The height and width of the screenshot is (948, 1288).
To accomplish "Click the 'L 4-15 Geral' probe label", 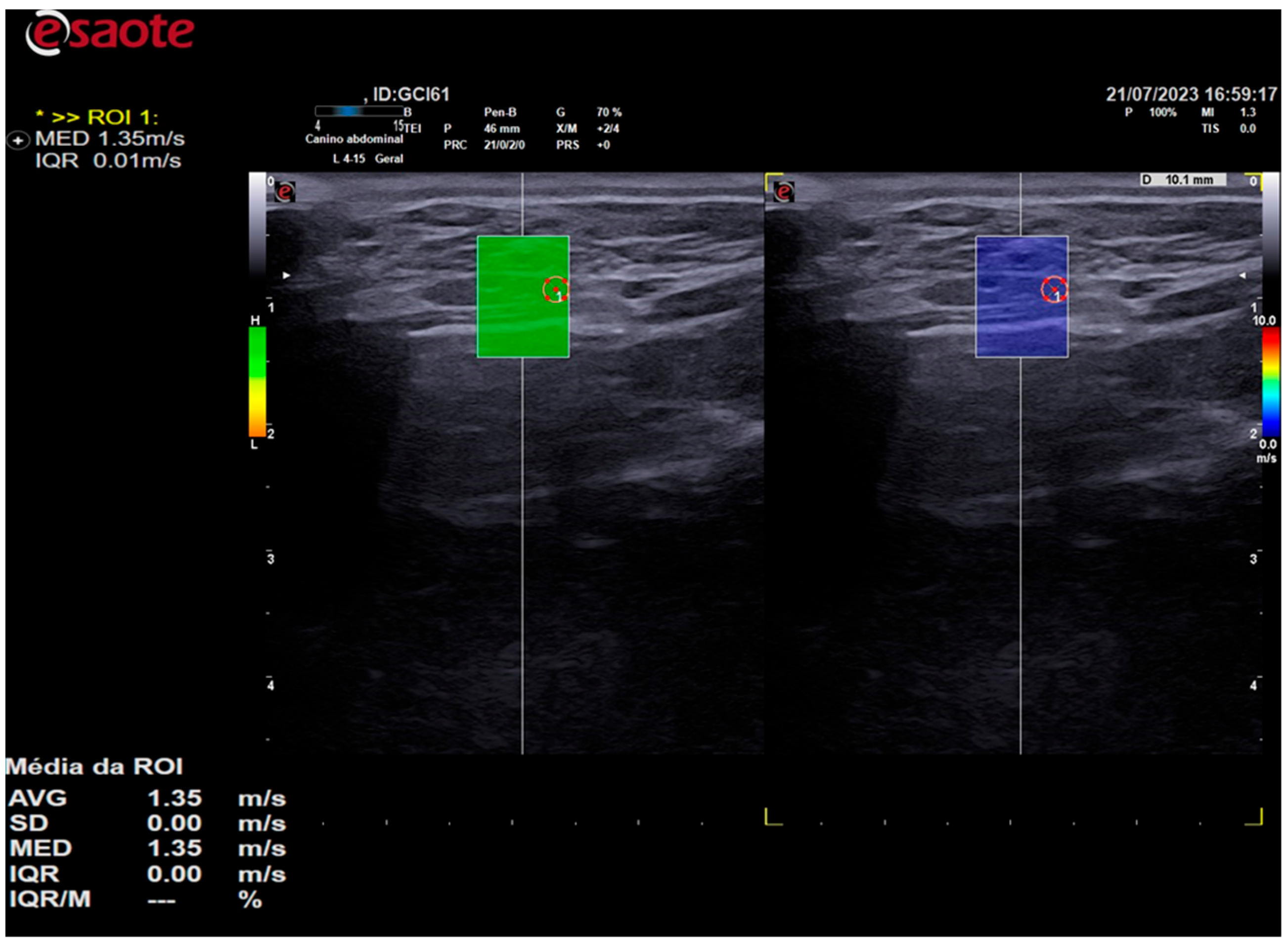I will [367, 158].
